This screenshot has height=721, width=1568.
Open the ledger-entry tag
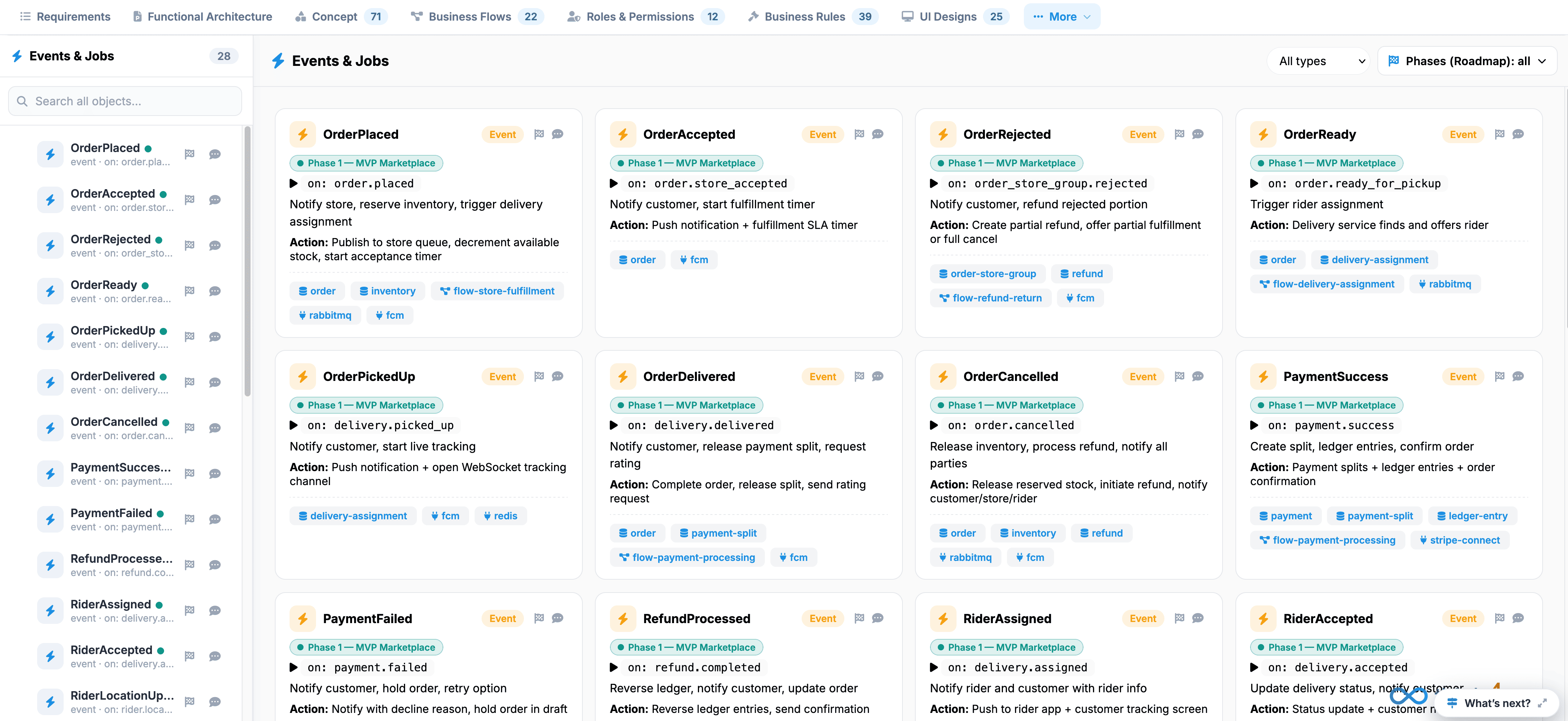[1472, 516]
